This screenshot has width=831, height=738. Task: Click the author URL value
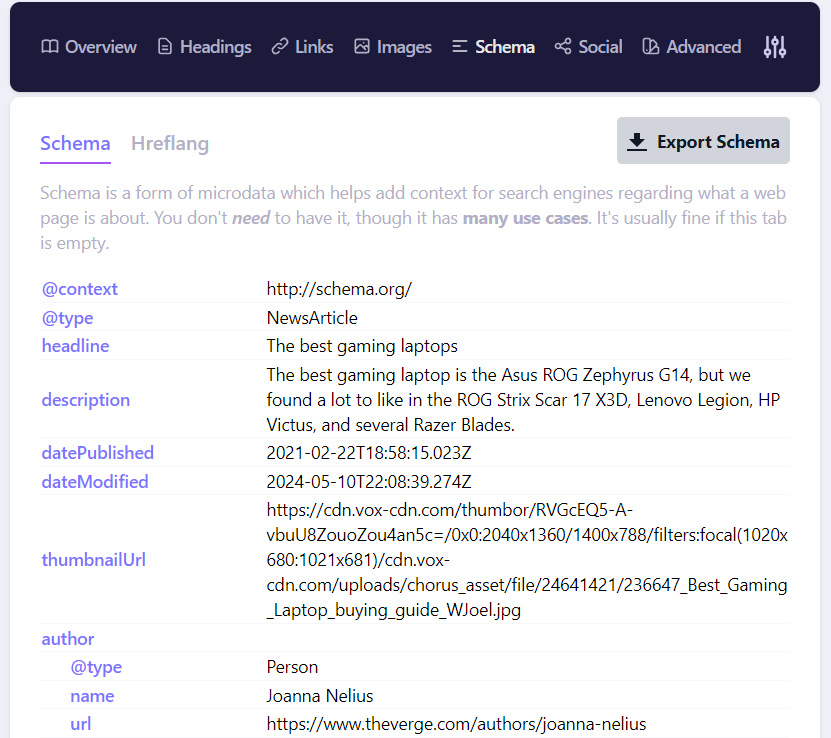[456, 724]
